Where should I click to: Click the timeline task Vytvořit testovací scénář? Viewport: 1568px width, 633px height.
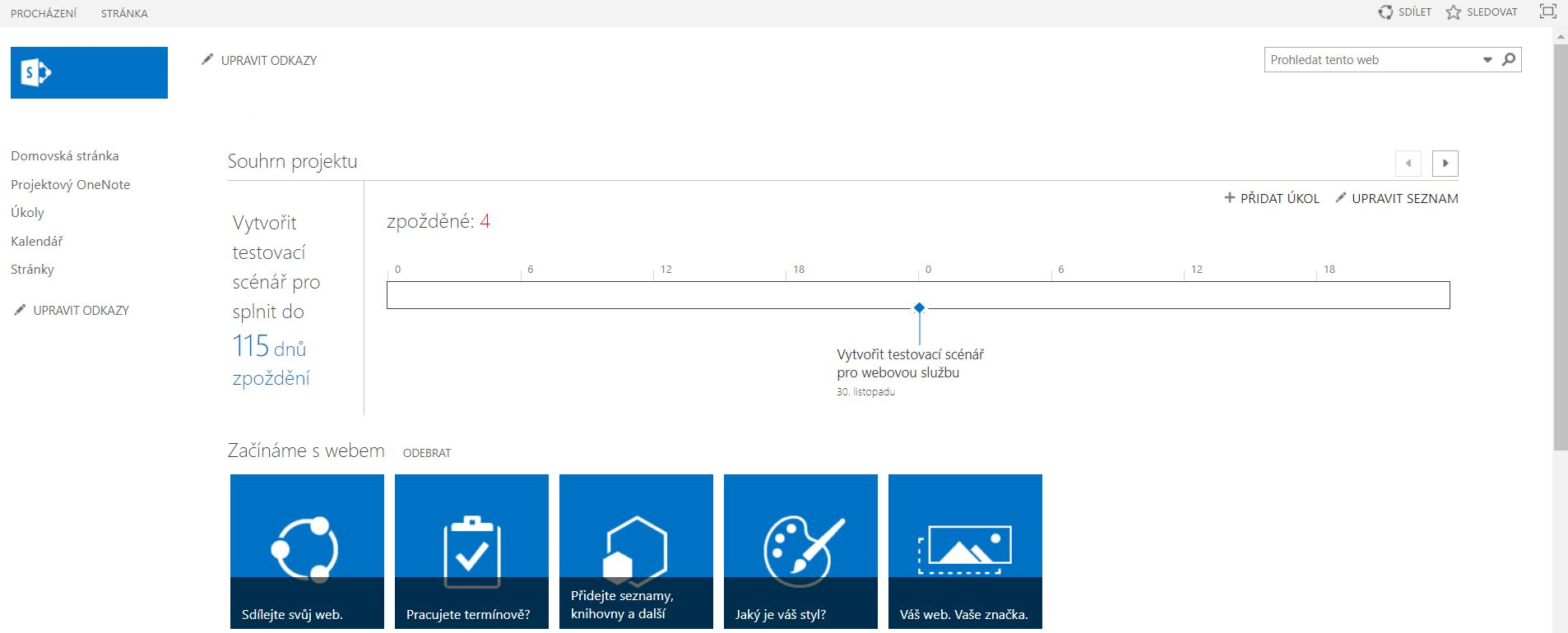point(911,363)
